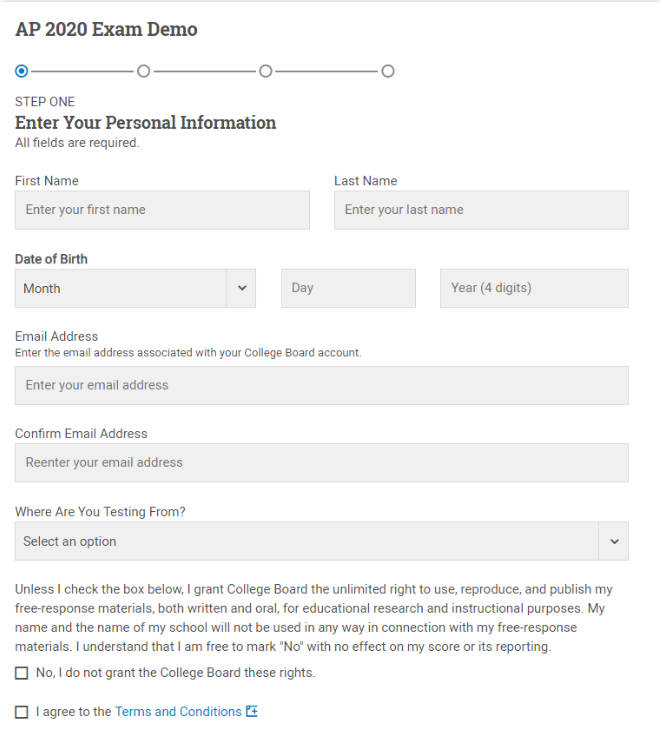Focus the First Name input field
The image size is (660, 742).
162,210
